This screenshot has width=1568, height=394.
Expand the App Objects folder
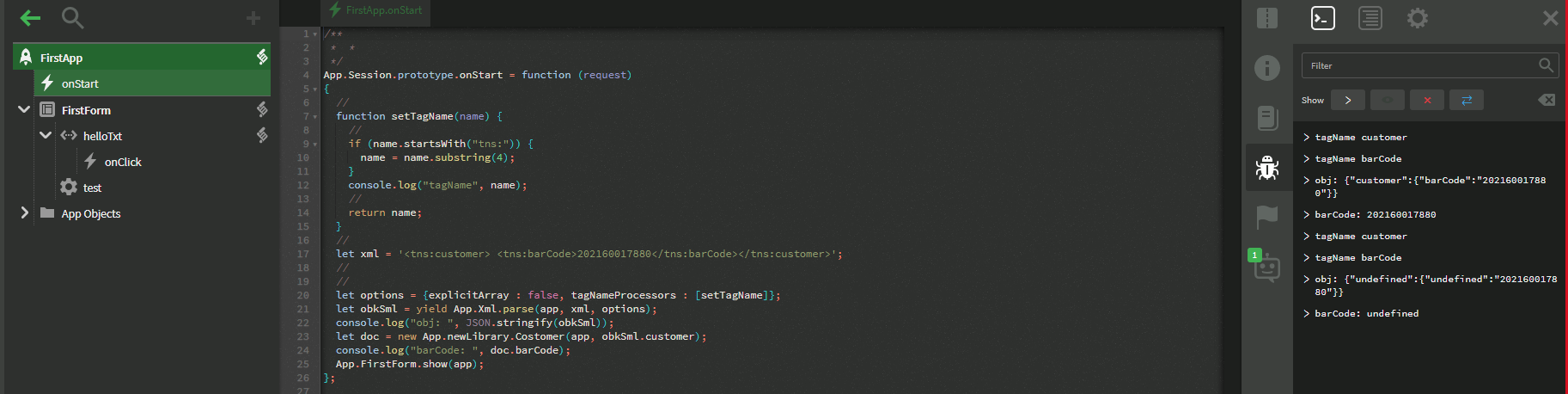pos(24,212)
